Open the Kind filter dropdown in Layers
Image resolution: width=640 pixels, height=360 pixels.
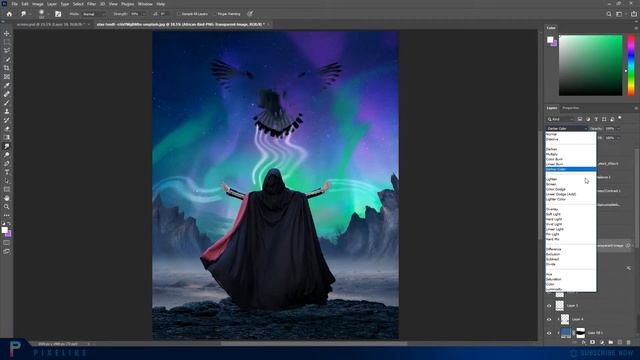[560, 119]
